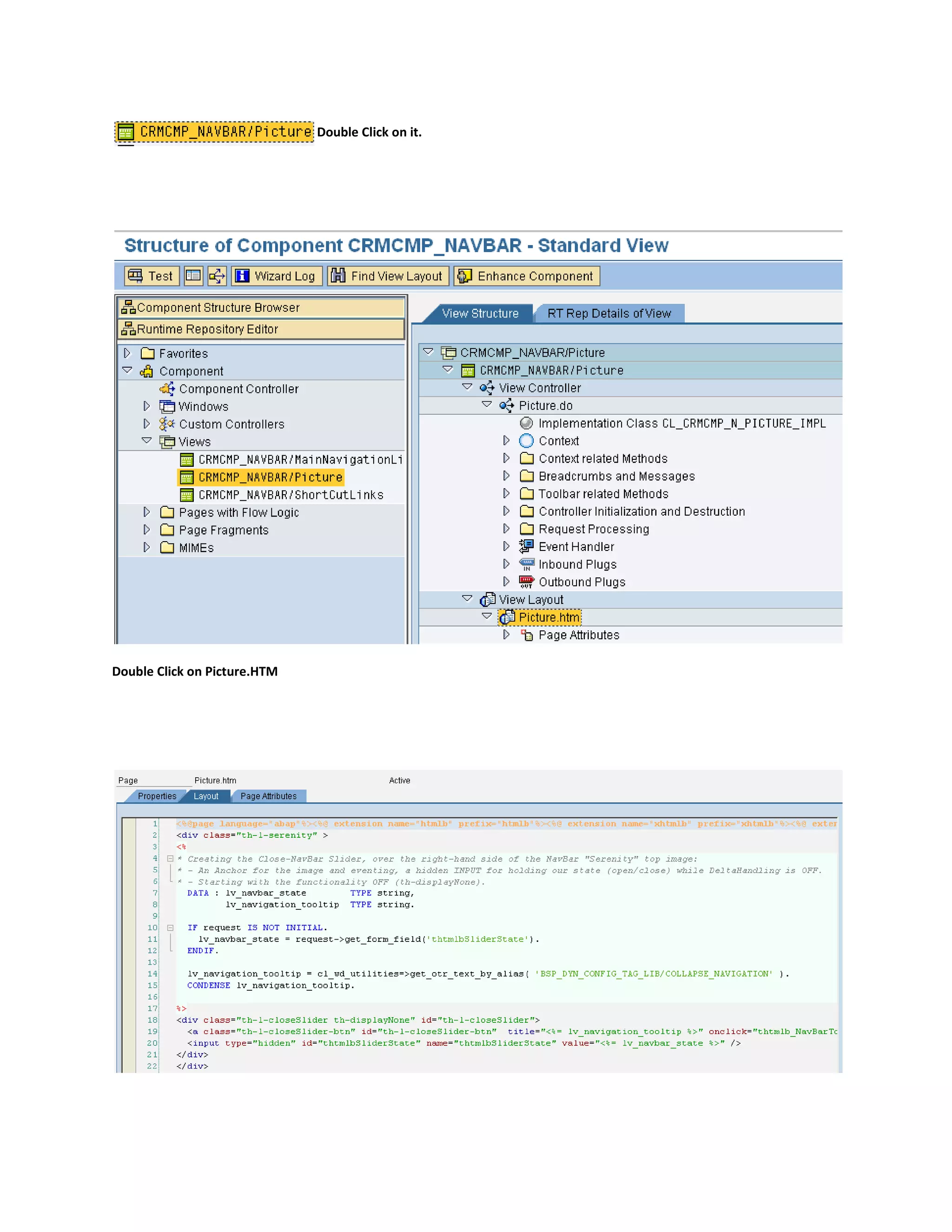This screenshot has width=952, height=1232.
Task: Expand the Windows node
Action: [x=146, y=406]
